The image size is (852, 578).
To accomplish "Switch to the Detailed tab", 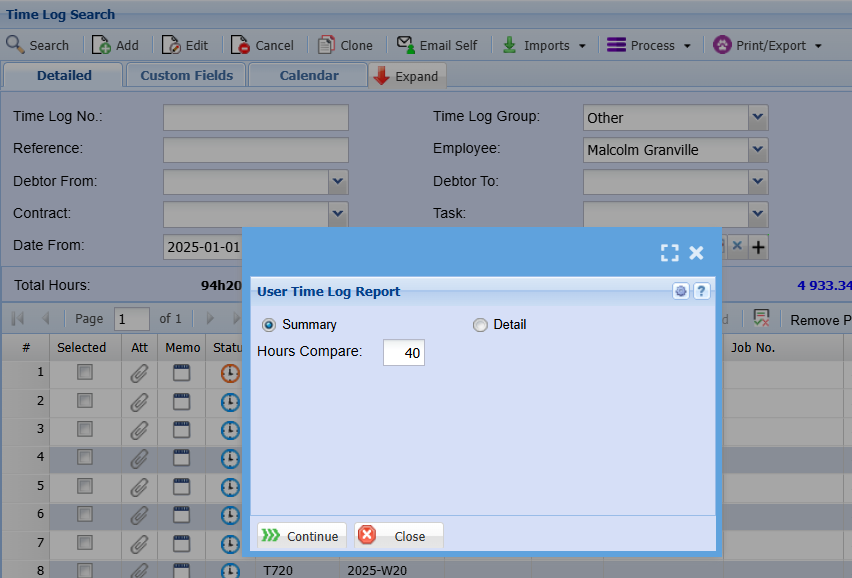I will [64, 76].
